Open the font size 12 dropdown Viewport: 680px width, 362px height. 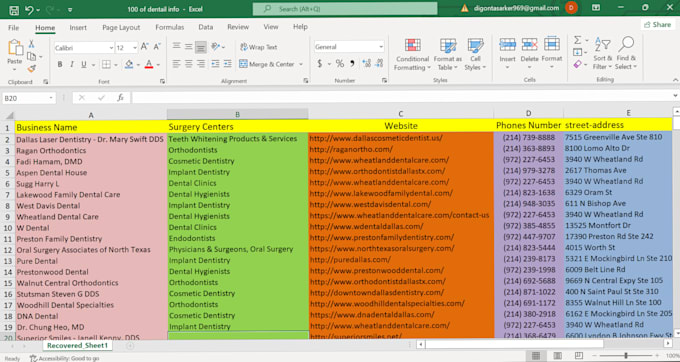pyautogui.click(x=135, y=47)
